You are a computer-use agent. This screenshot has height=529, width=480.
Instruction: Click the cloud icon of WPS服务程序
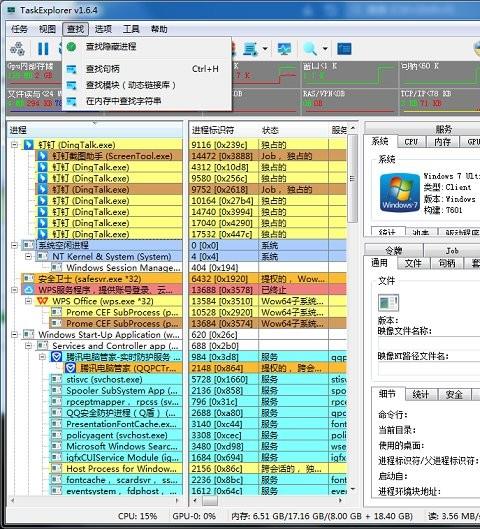(28, 290)
